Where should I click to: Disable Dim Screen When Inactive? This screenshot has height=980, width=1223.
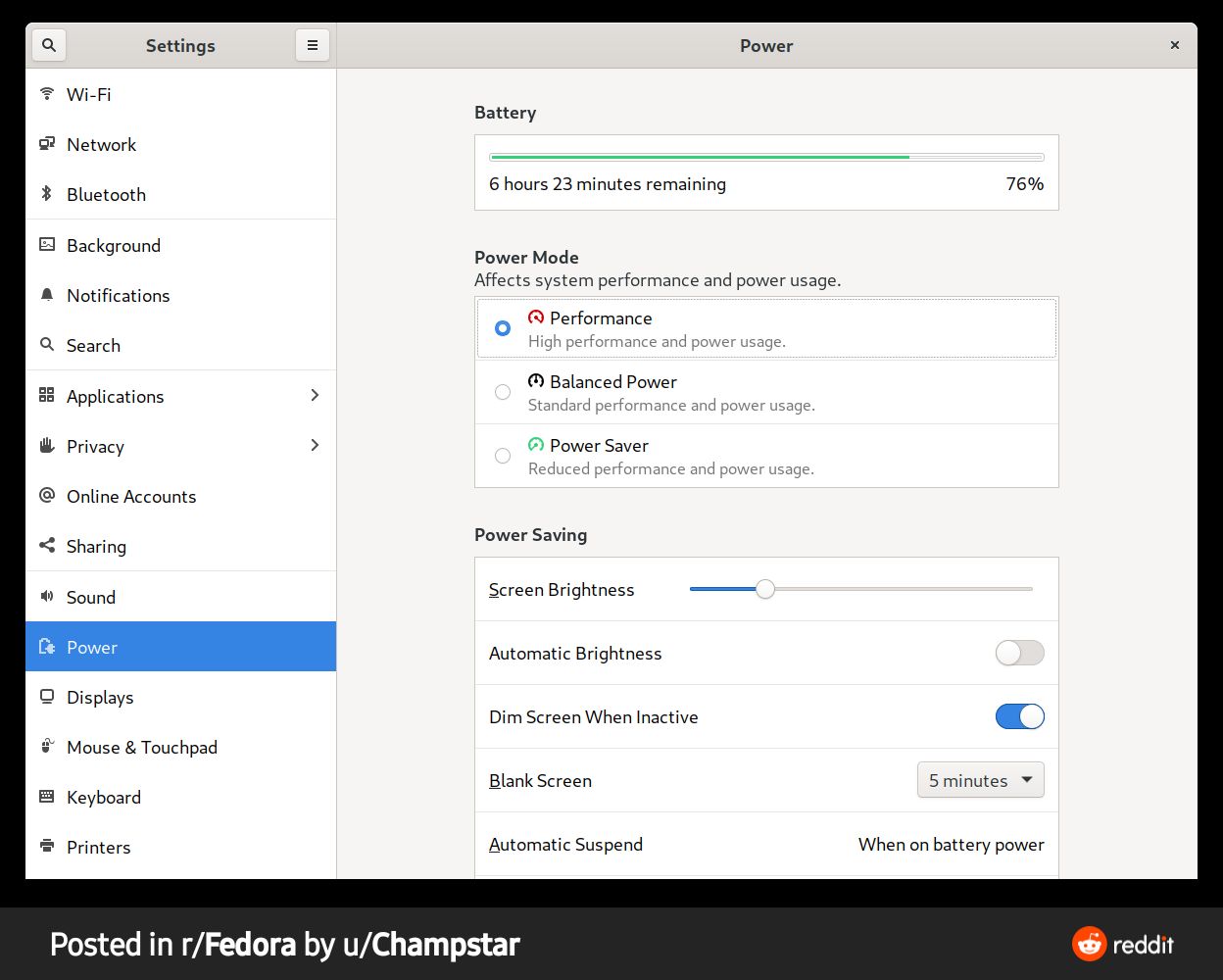coord(1019,716)
